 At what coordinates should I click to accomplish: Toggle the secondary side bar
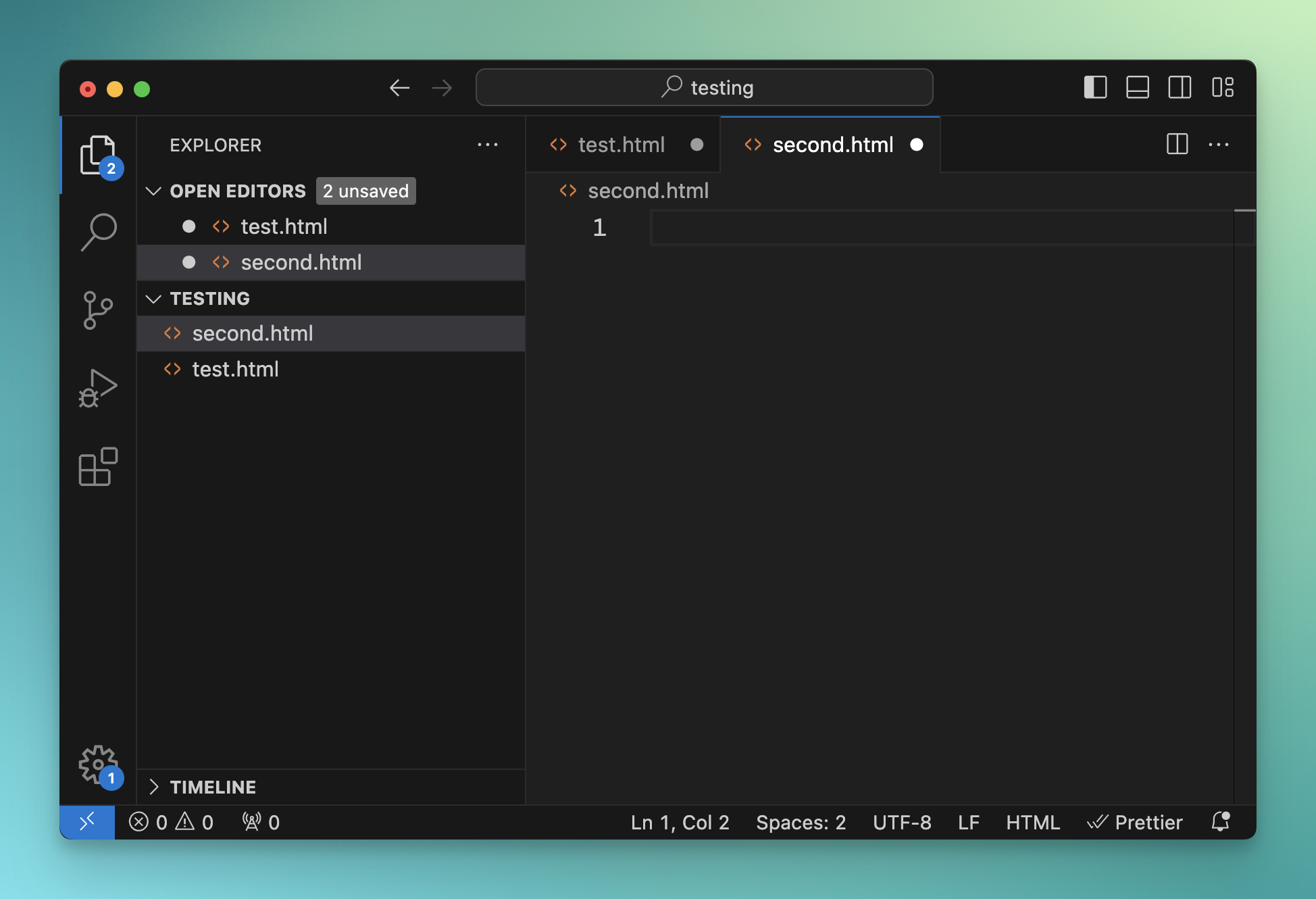pos(1180,88)
